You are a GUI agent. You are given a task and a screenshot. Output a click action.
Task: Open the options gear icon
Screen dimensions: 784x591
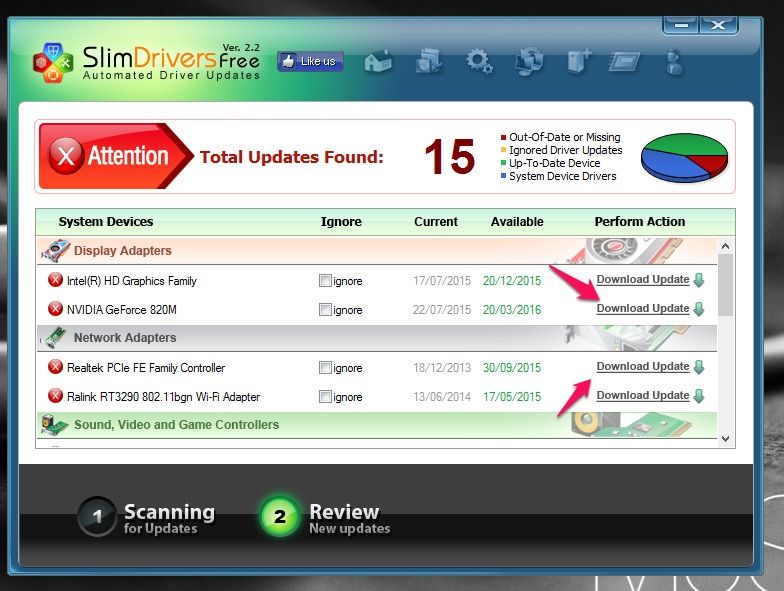(479, 62)
